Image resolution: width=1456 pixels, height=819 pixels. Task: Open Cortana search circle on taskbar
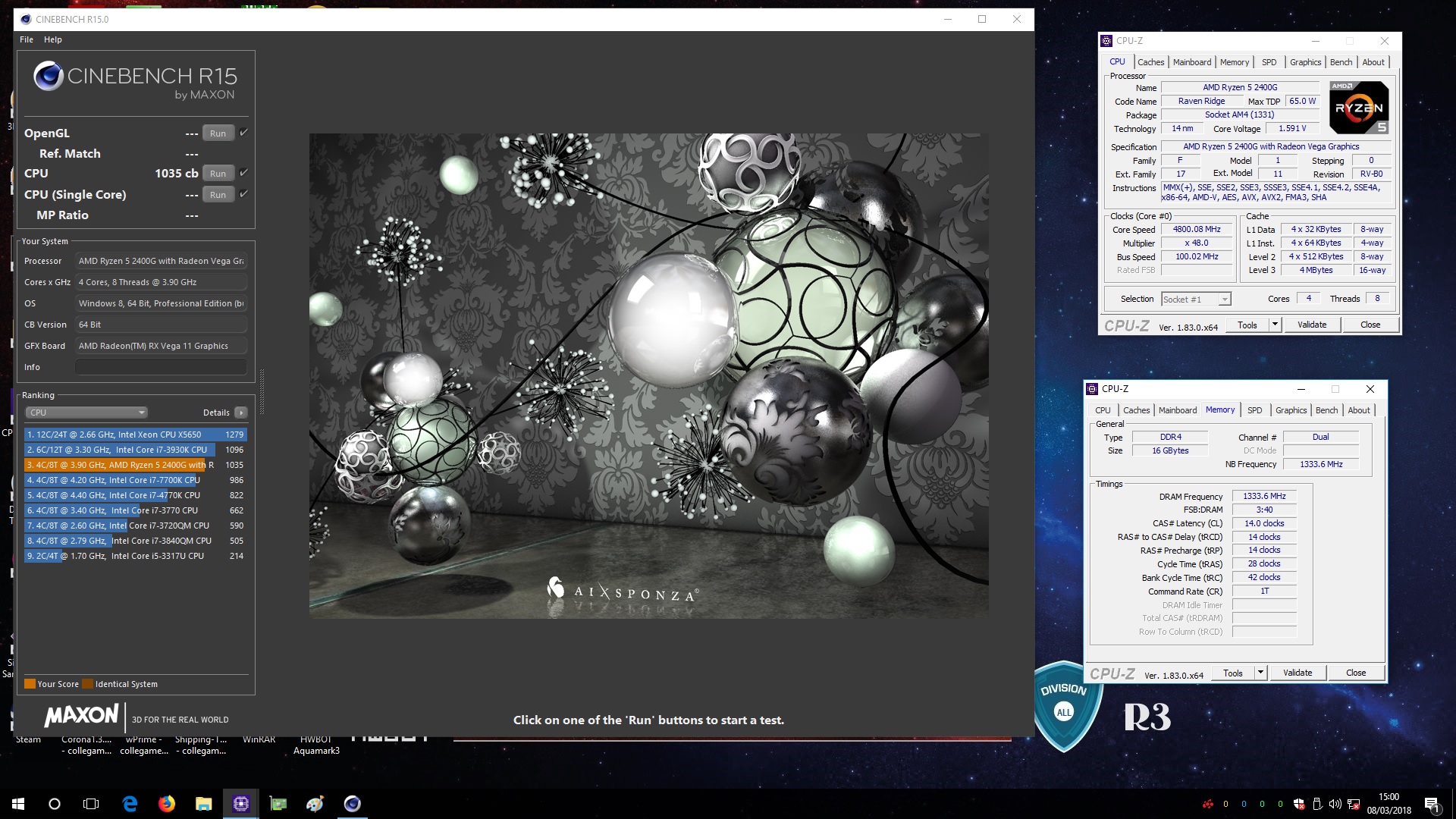coord(55,804)
